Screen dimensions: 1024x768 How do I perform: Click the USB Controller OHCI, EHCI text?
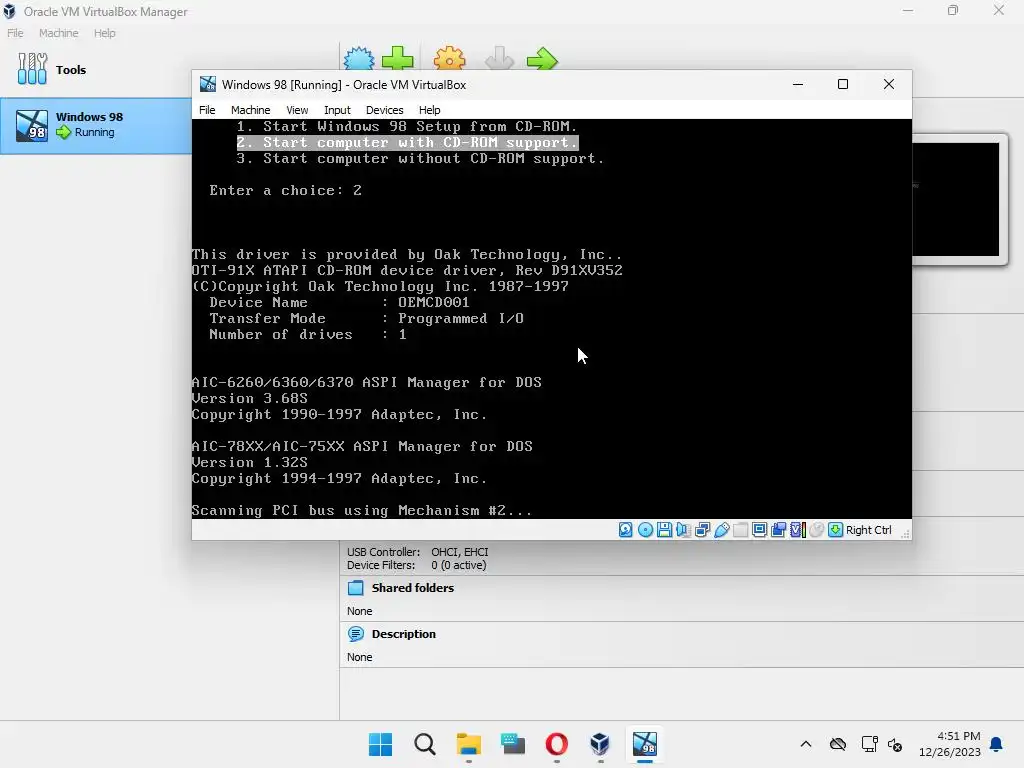coord(417,552)
